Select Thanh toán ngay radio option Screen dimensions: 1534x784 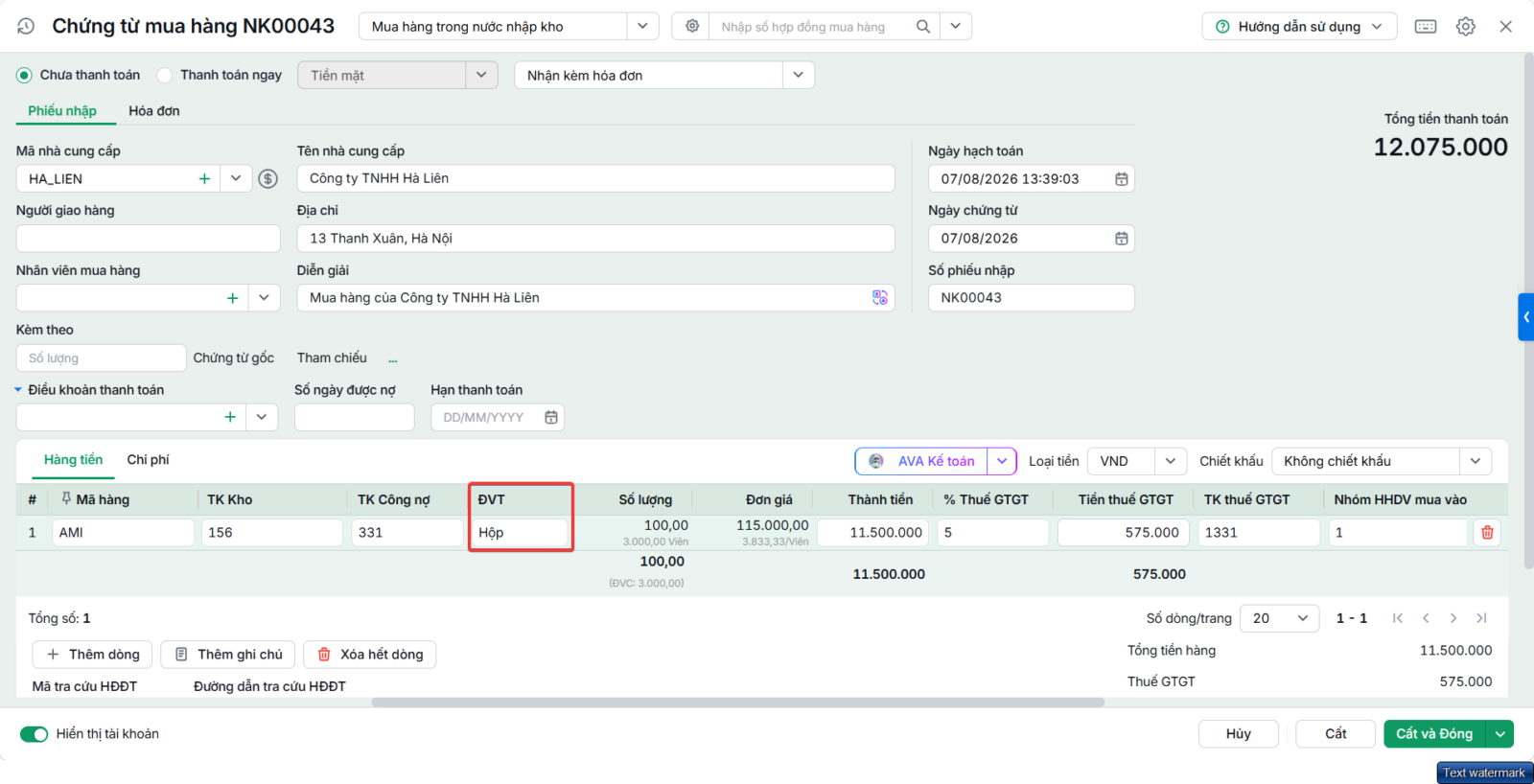165,75
